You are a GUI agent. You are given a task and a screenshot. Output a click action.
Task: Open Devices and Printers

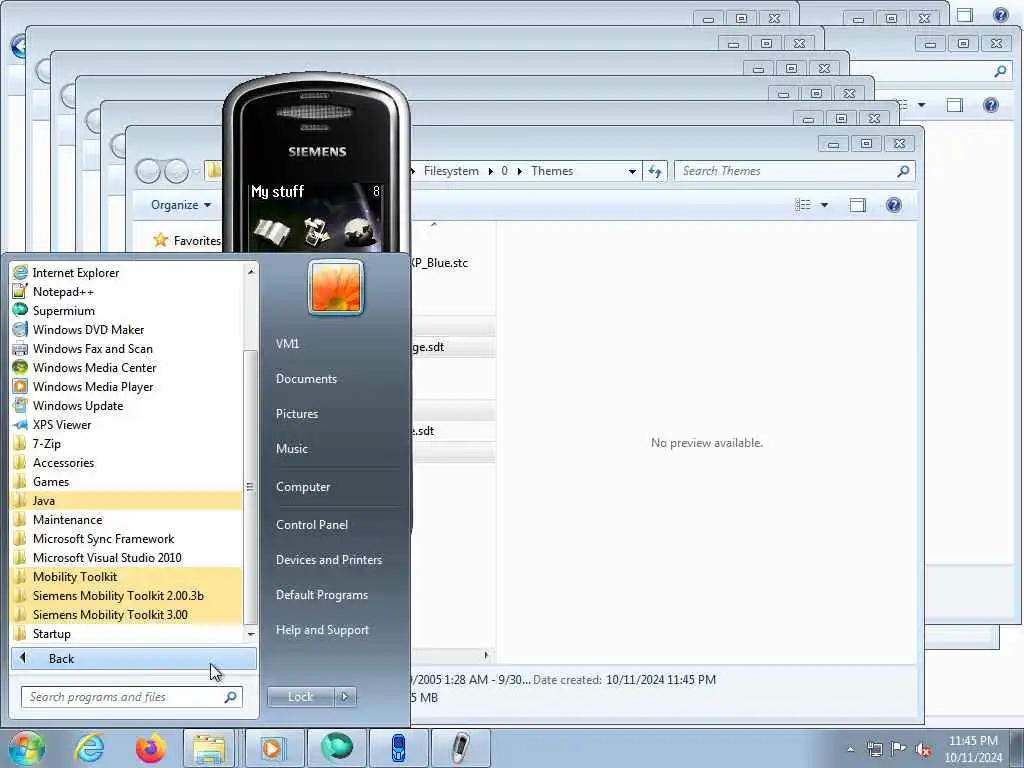[328, 560]
